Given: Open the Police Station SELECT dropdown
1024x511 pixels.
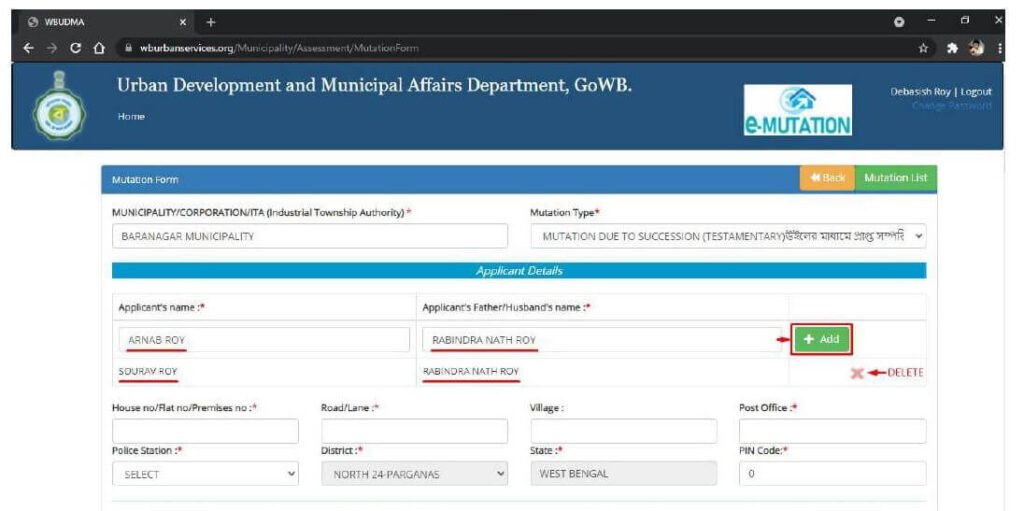Looking at the screenshot, I should [205, 474].
